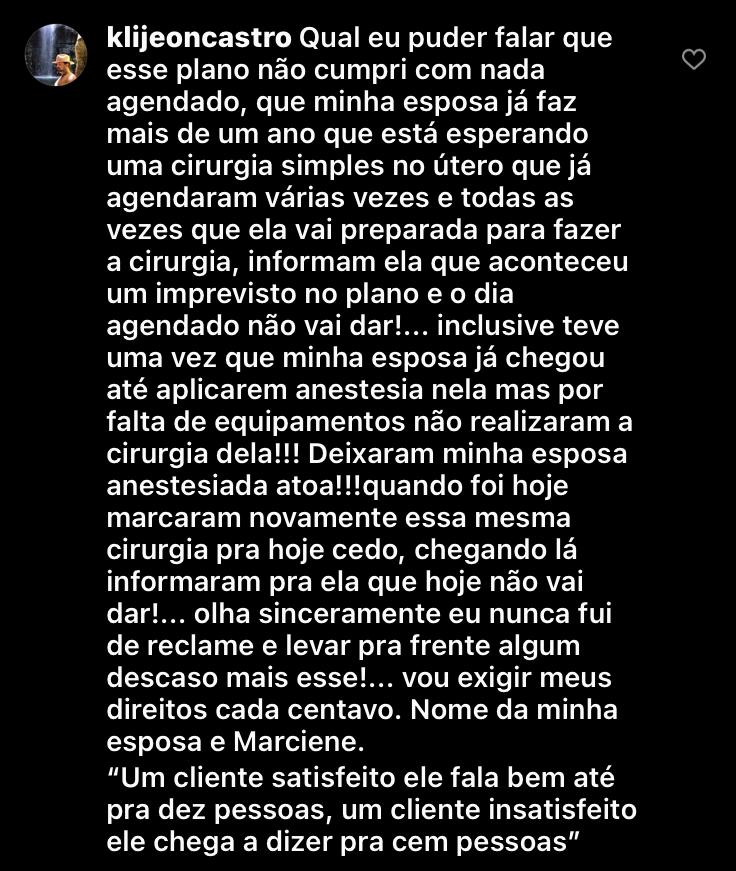Open klijeoncastro's profile avatar
Screen dimensions: 736x871
click(x=56, y=55)
